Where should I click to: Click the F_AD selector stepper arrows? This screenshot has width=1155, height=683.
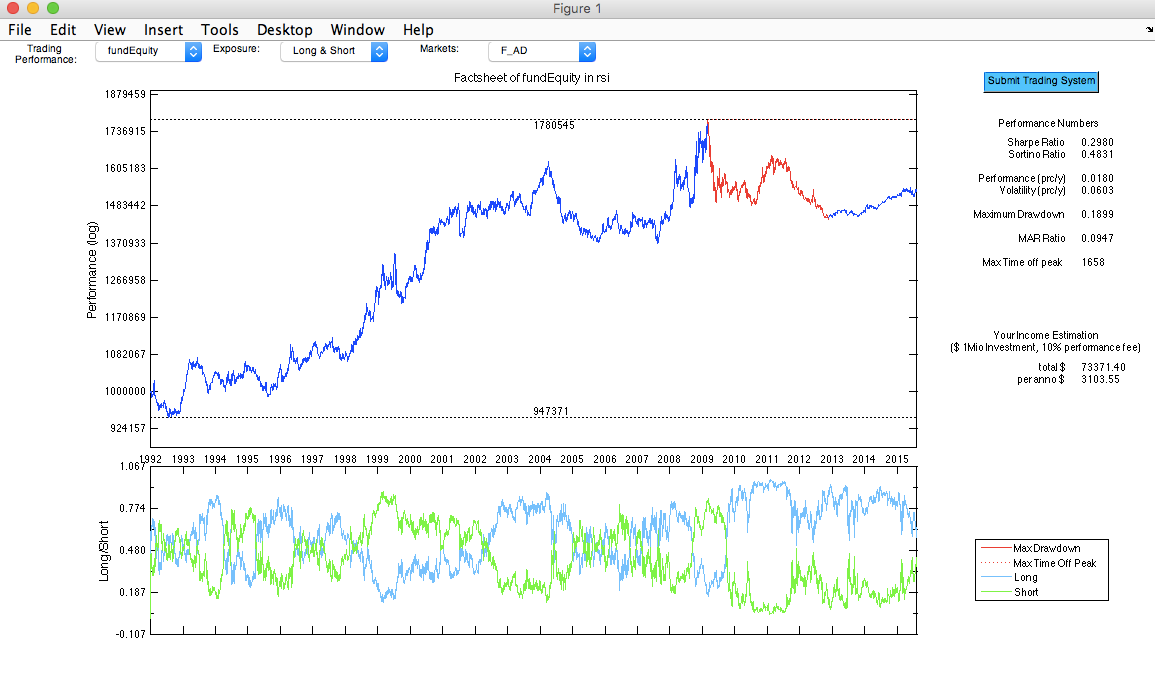[x=586, y=51]
